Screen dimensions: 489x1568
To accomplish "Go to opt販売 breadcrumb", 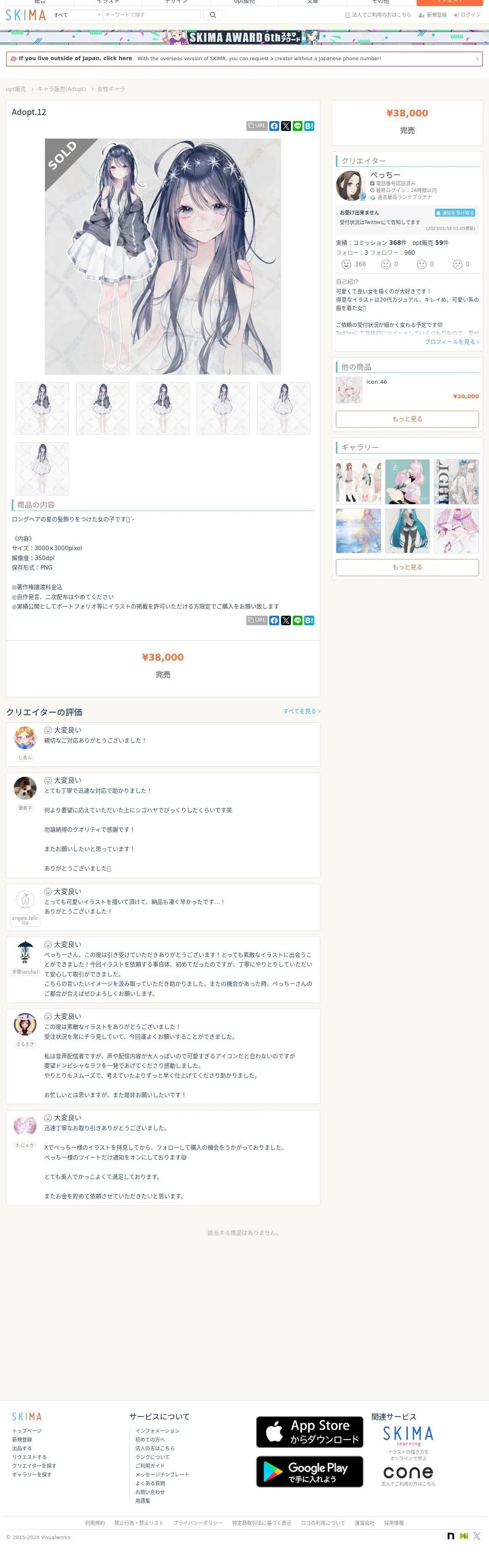I will [x=16, y=89].
